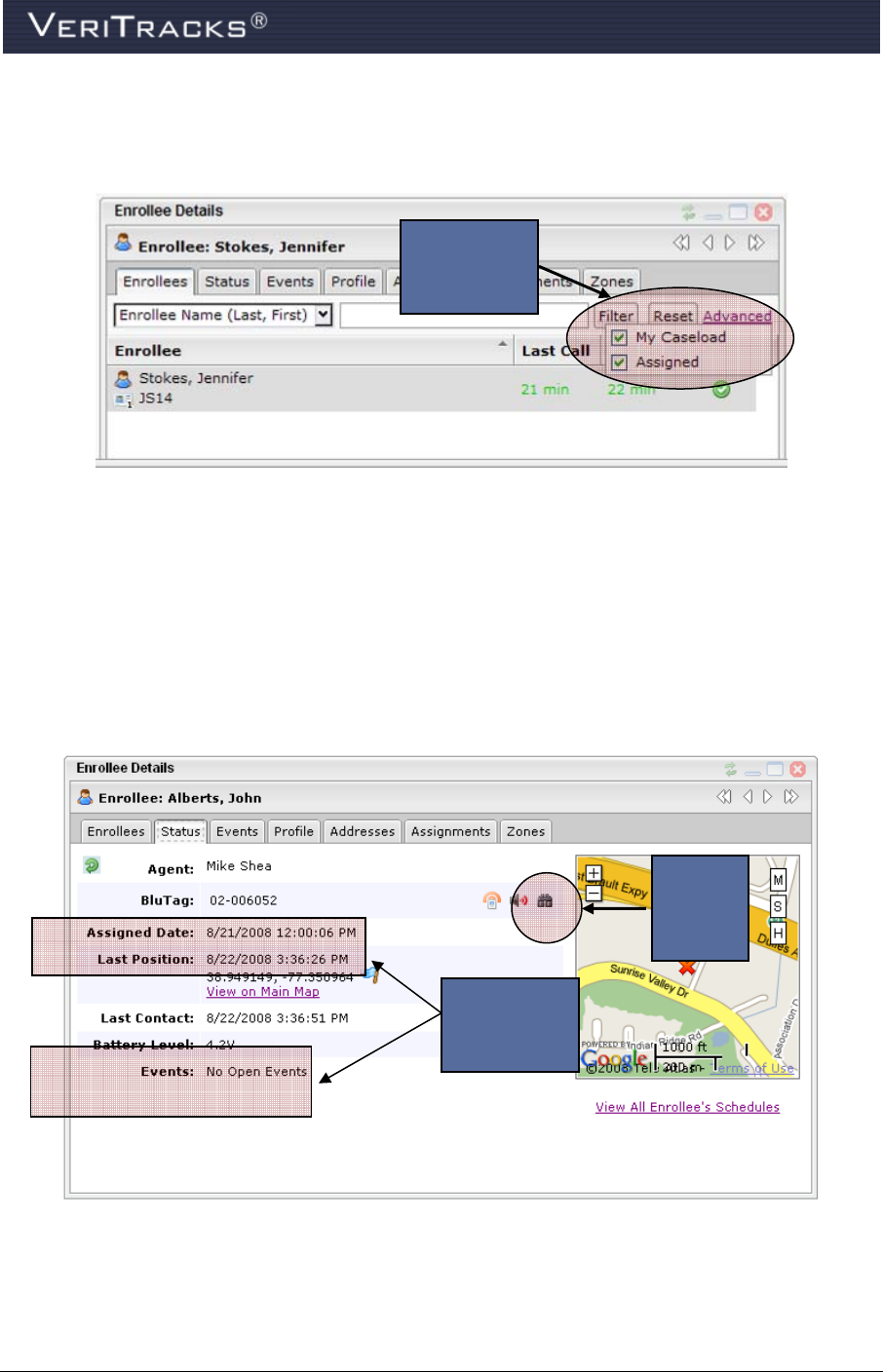Switch mini map to H (hybrid) view
Image resolution: width=883 pixels, height=1372 pixels.
778,934
